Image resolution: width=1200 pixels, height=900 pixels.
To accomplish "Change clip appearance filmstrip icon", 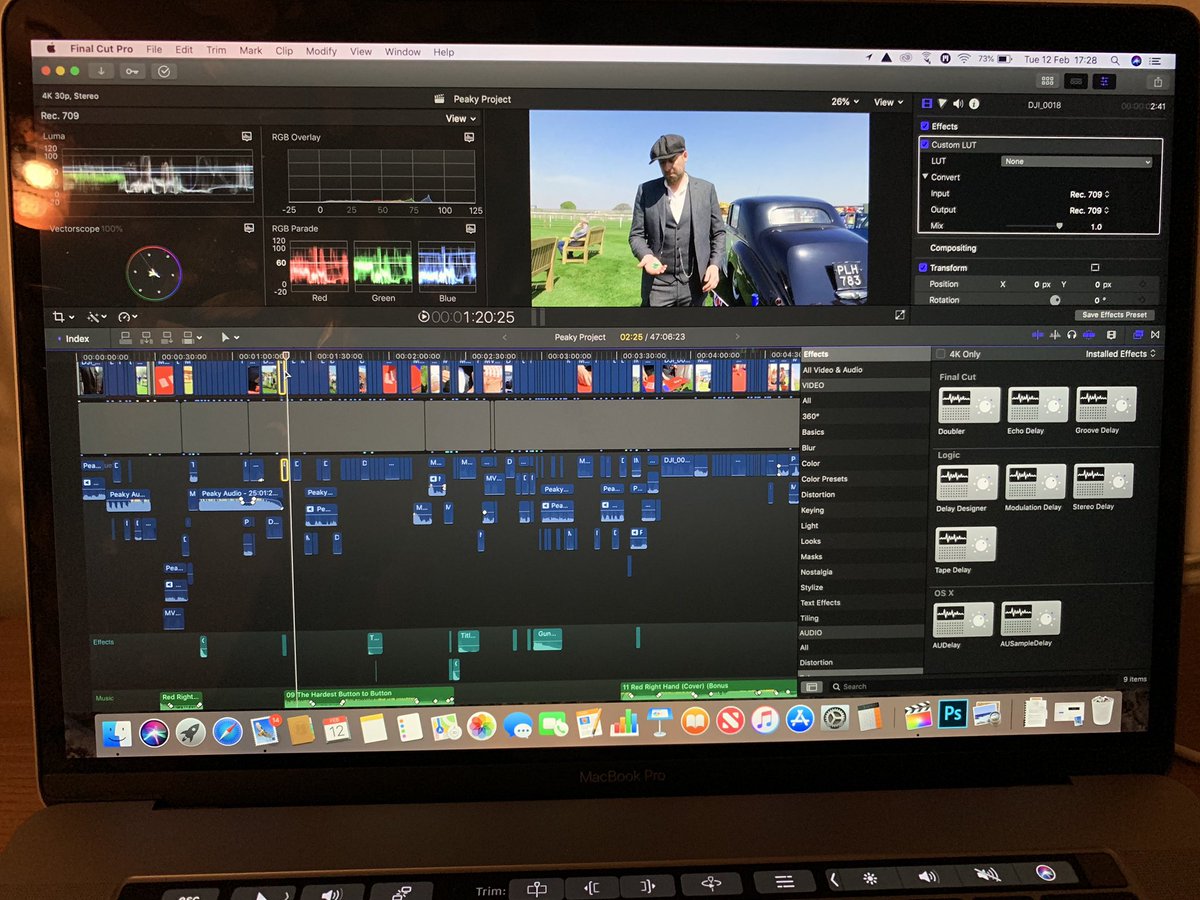I will point(1111,334).
